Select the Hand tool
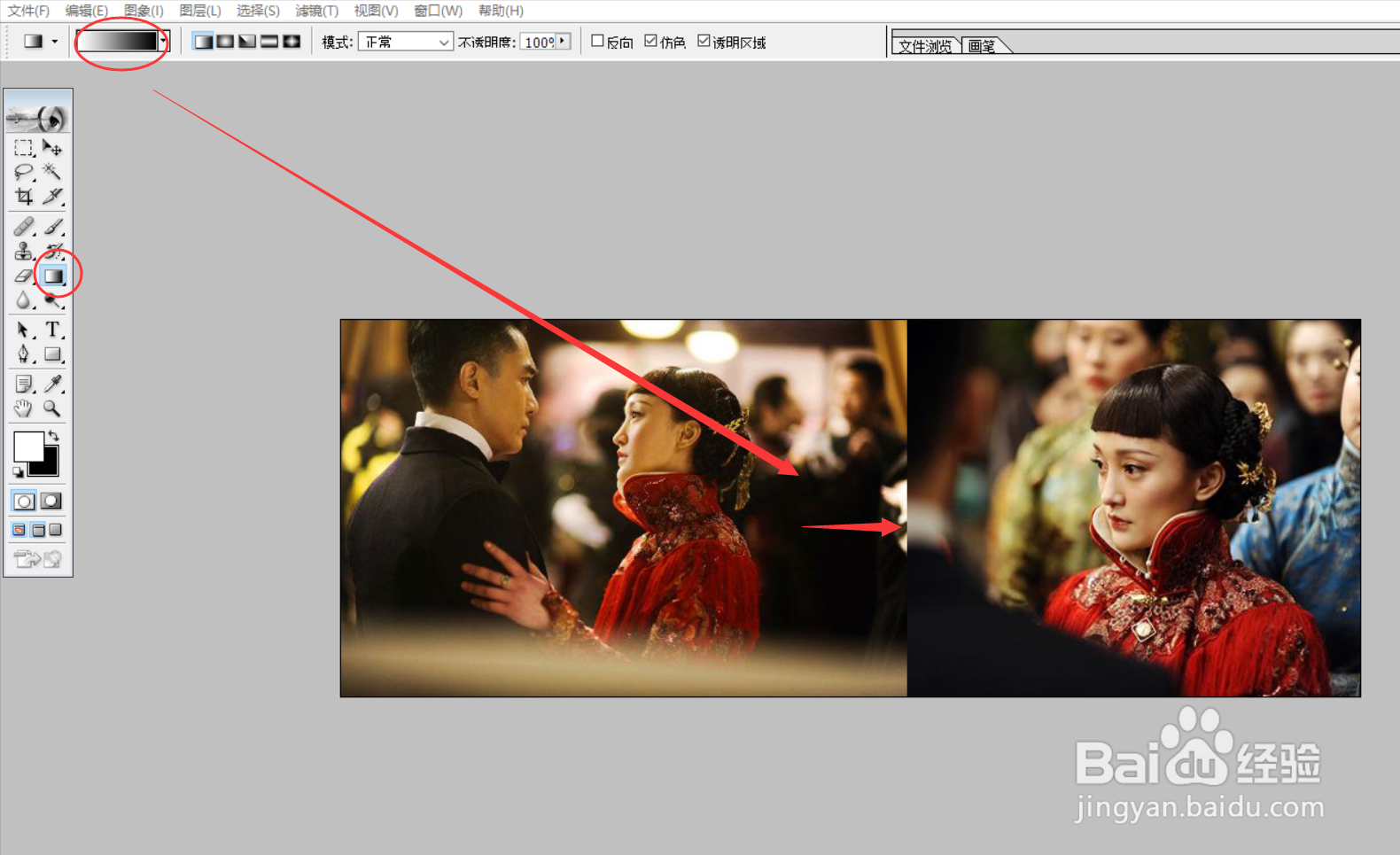This screenshot has height=855, width=1400. pos(24,408)
